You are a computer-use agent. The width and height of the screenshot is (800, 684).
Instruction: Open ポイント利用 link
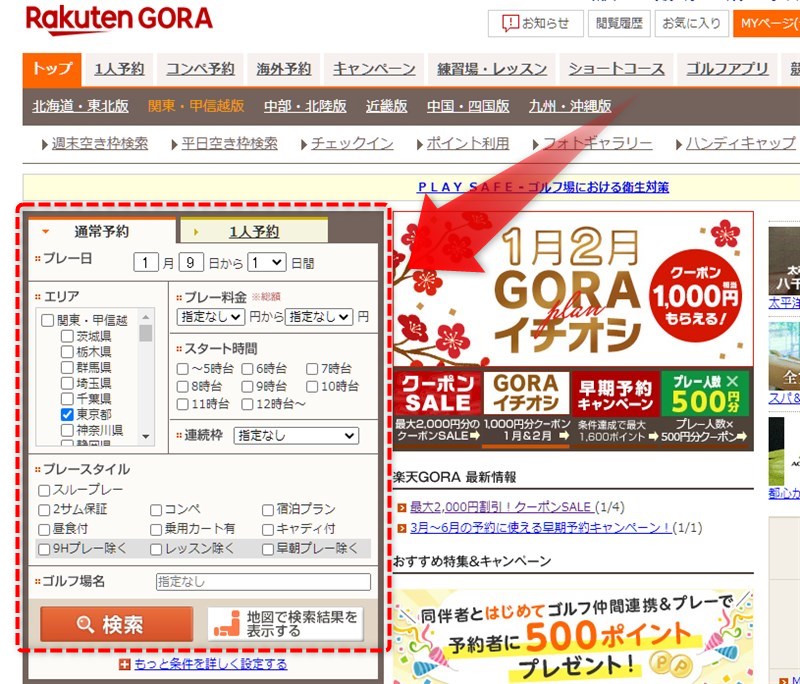pyautogui.click(x=468, y=144)
